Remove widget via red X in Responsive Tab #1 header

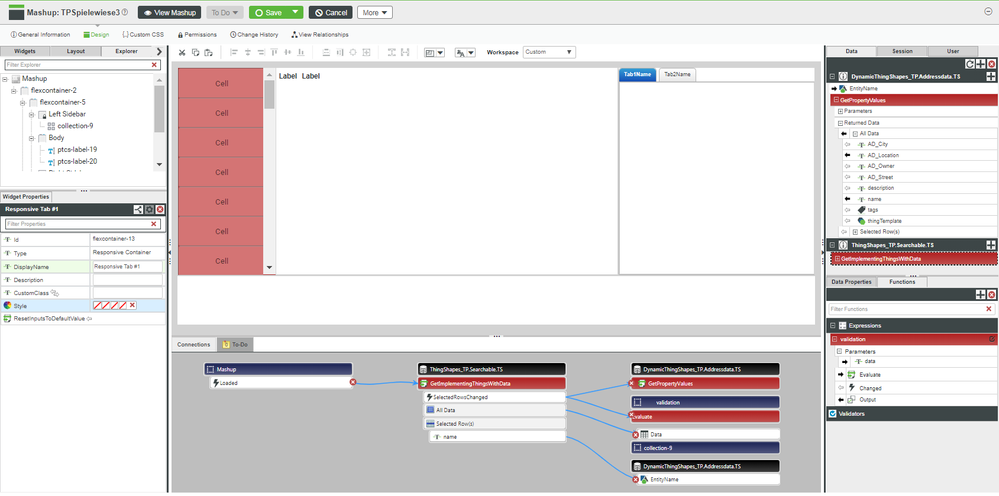pos(160,209)
